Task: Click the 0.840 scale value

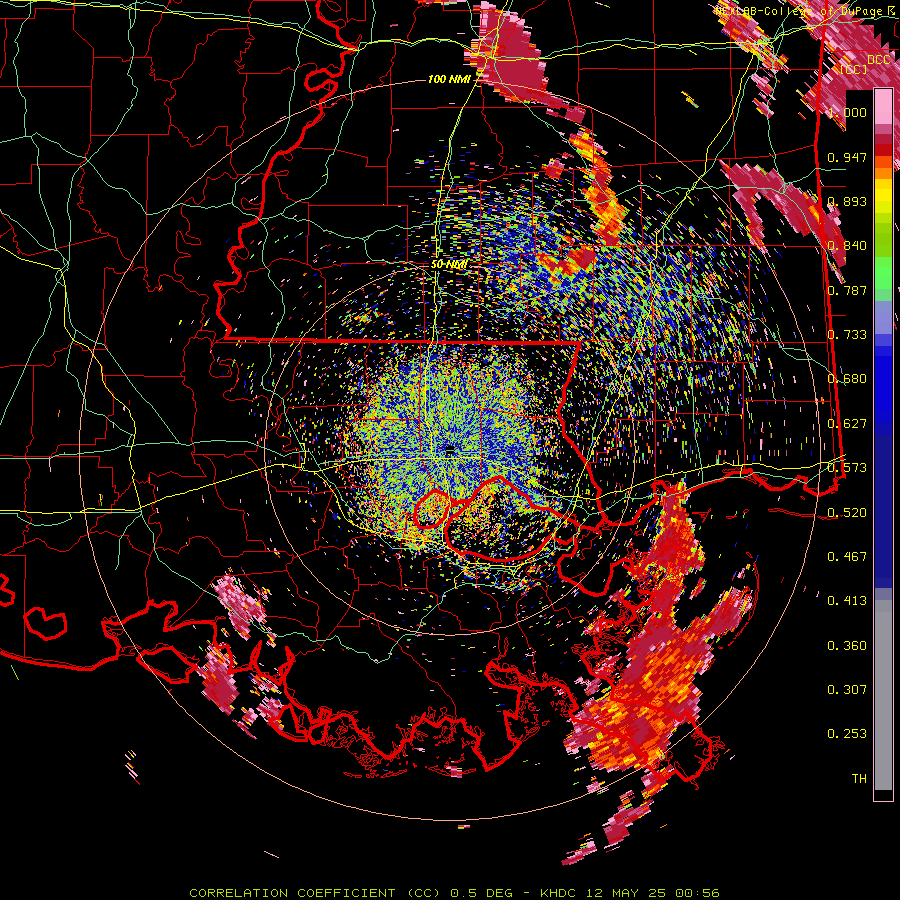Action: [847, 246]
